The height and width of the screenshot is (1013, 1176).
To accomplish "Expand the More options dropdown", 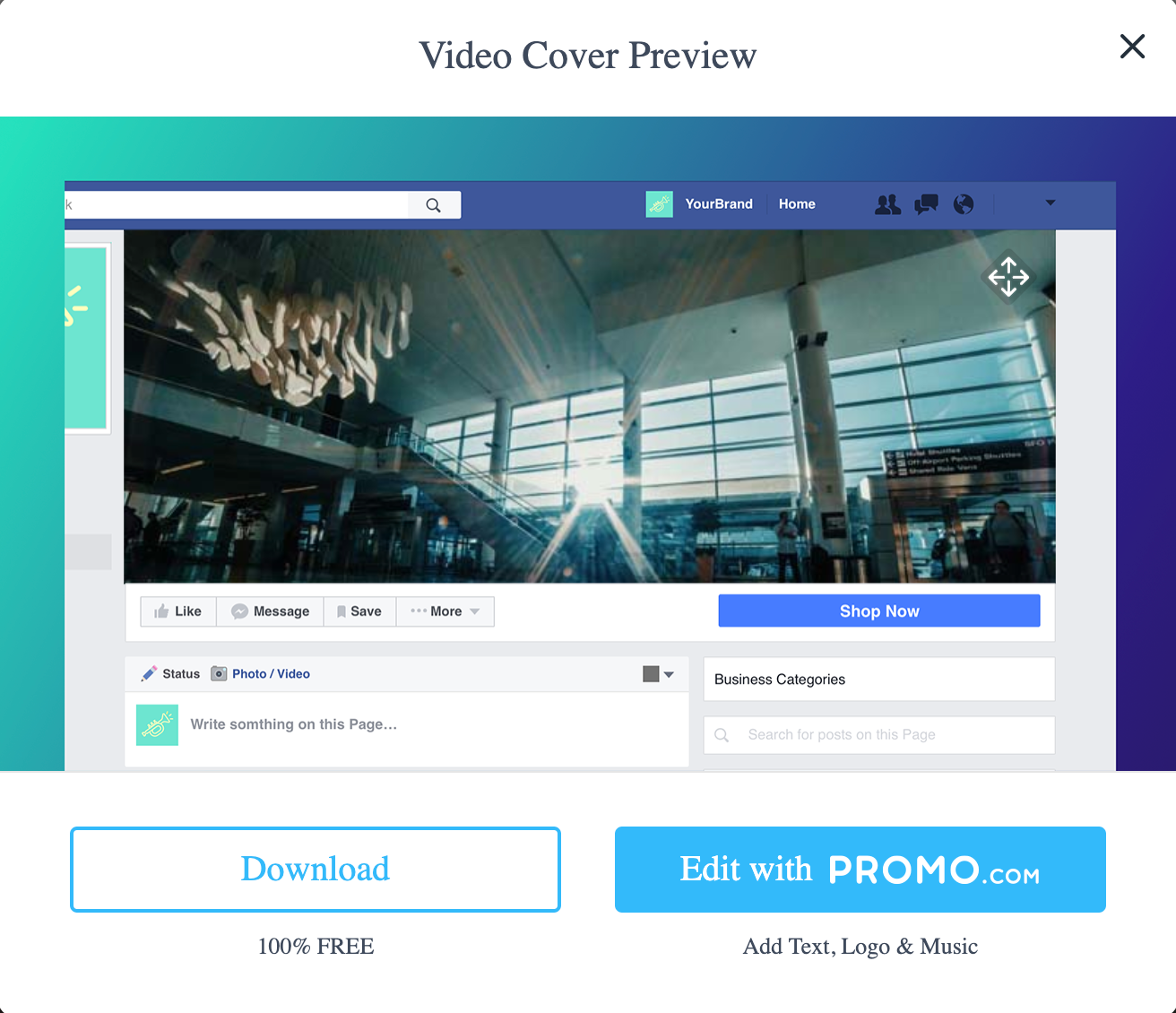I will click(445, 610).
